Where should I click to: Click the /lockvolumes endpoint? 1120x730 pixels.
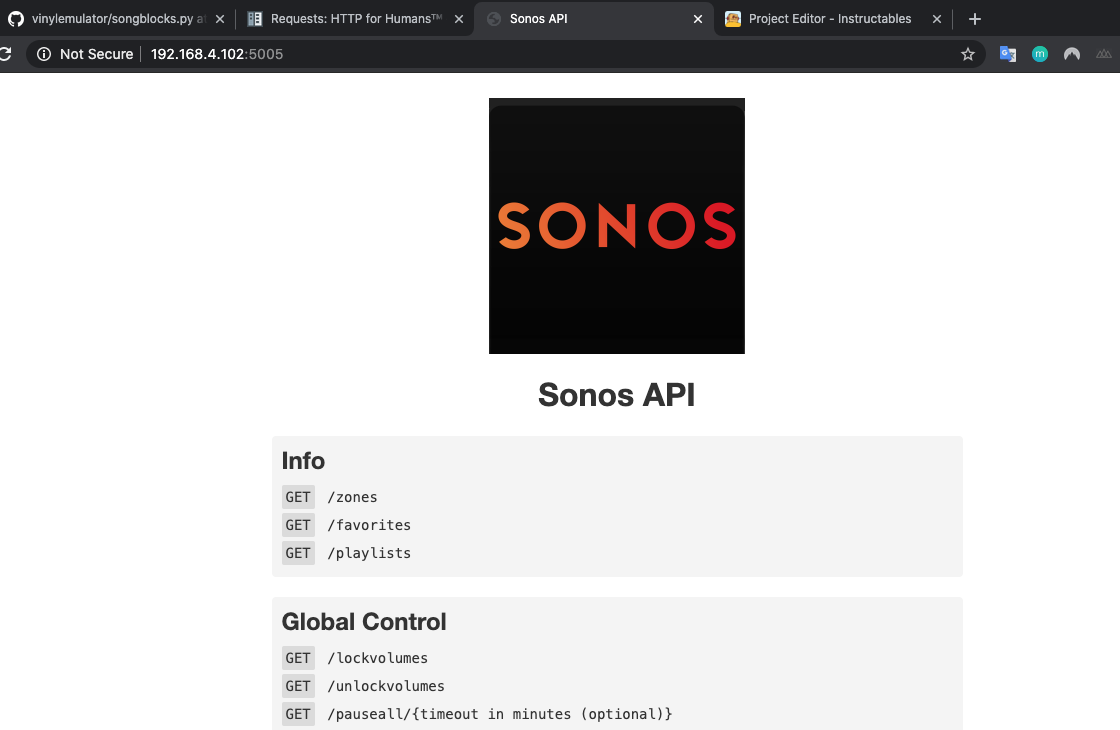pos(378,658)
